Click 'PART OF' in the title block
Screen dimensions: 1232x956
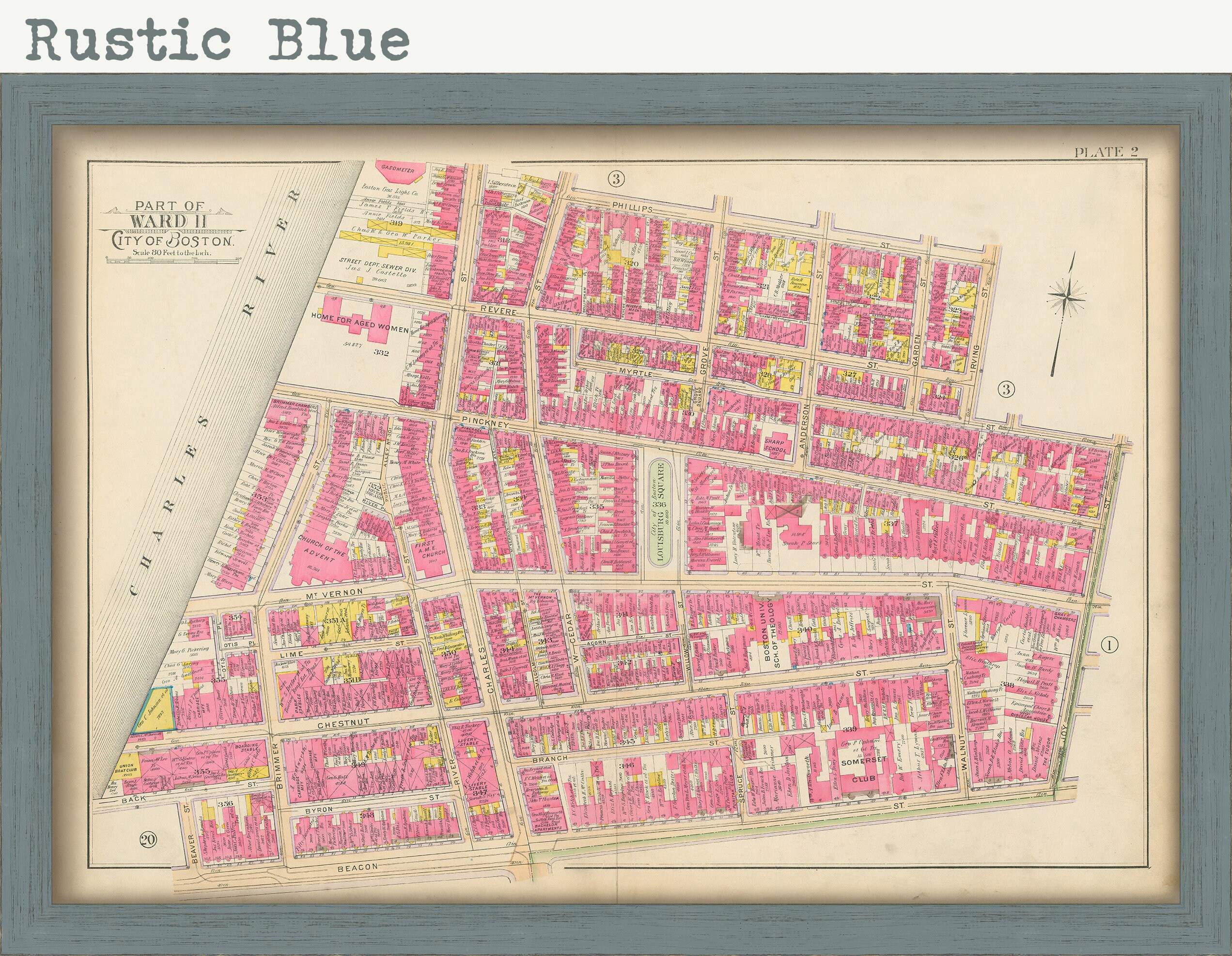point(169,205)
